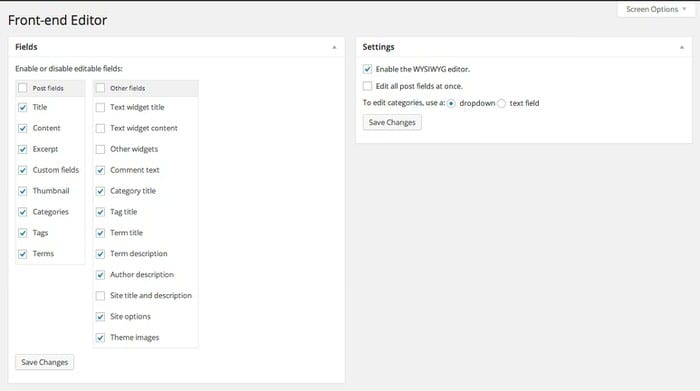
Task: Uncheck the Theme images checkbox
Action: 100,338
